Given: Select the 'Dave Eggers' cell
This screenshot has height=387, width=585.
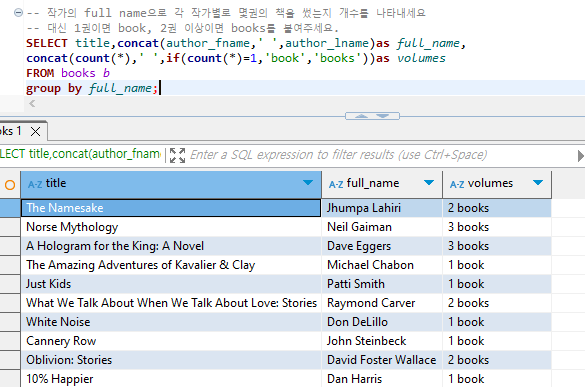Looking at the screenshot, I should [x=382, y=246].
